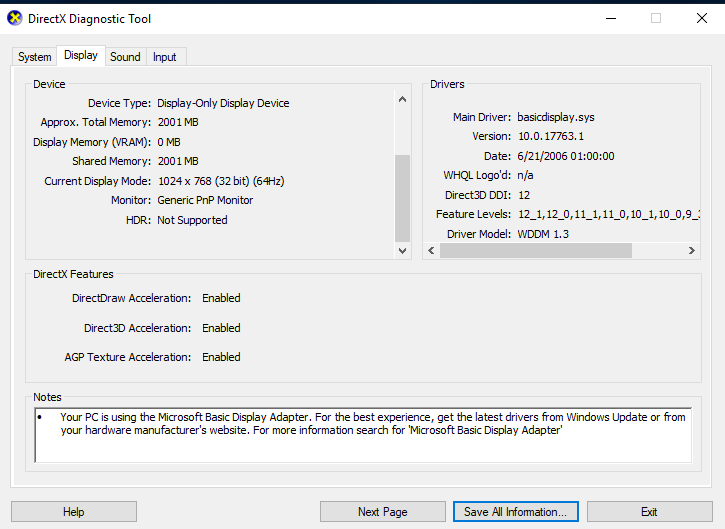
Task: Click the 'Generic PnP Monitor' value
Action: point(205,200)
